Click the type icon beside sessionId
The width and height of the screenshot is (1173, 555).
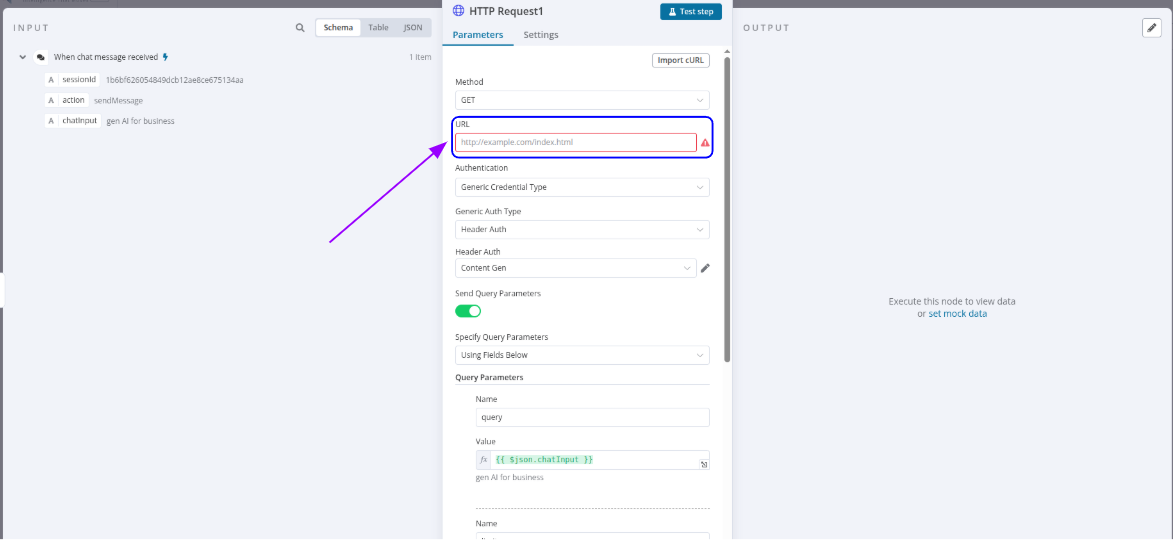(x=51, y=79)
